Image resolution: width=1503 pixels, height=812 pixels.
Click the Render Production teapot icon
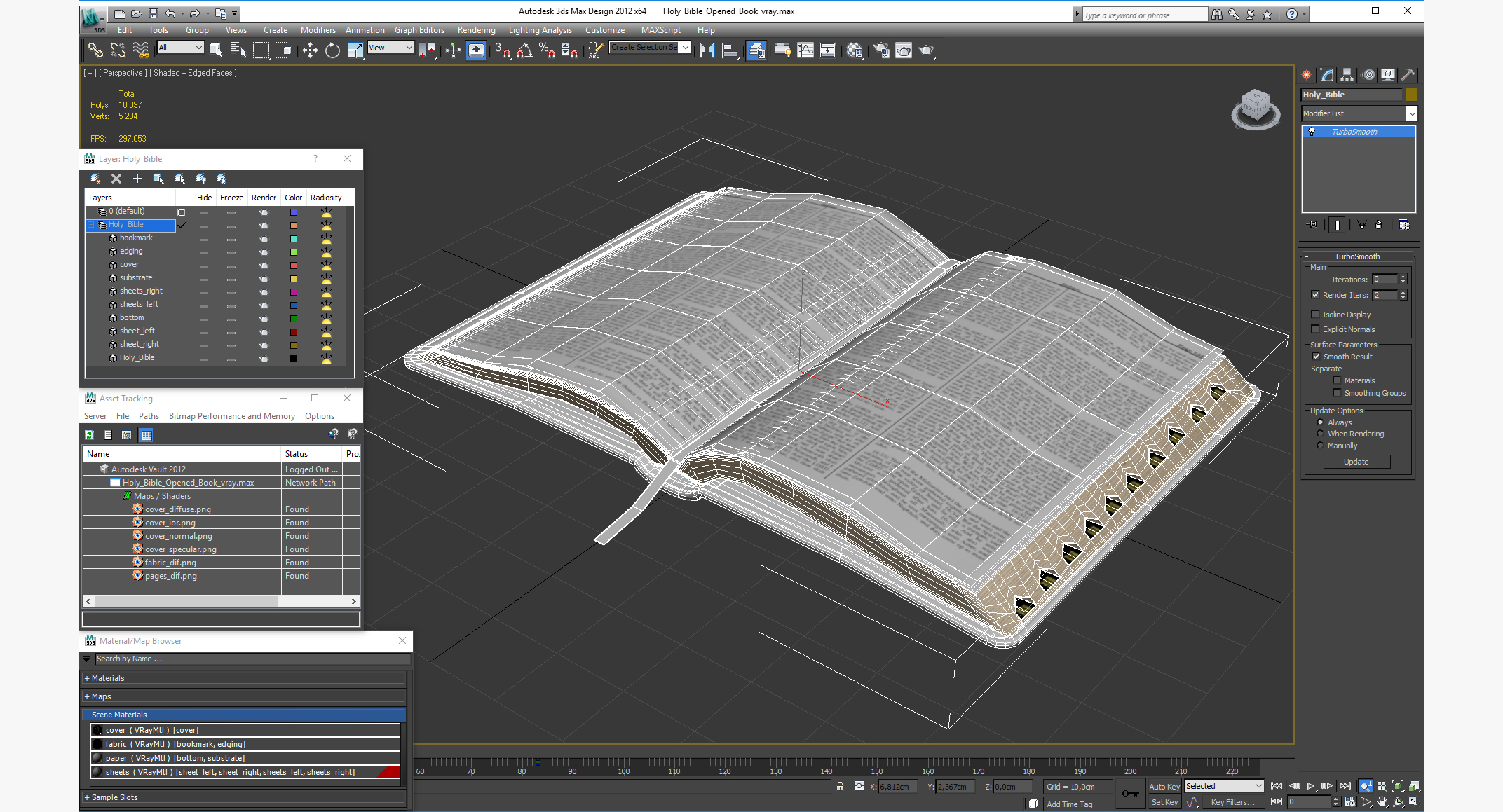[927, 50]
